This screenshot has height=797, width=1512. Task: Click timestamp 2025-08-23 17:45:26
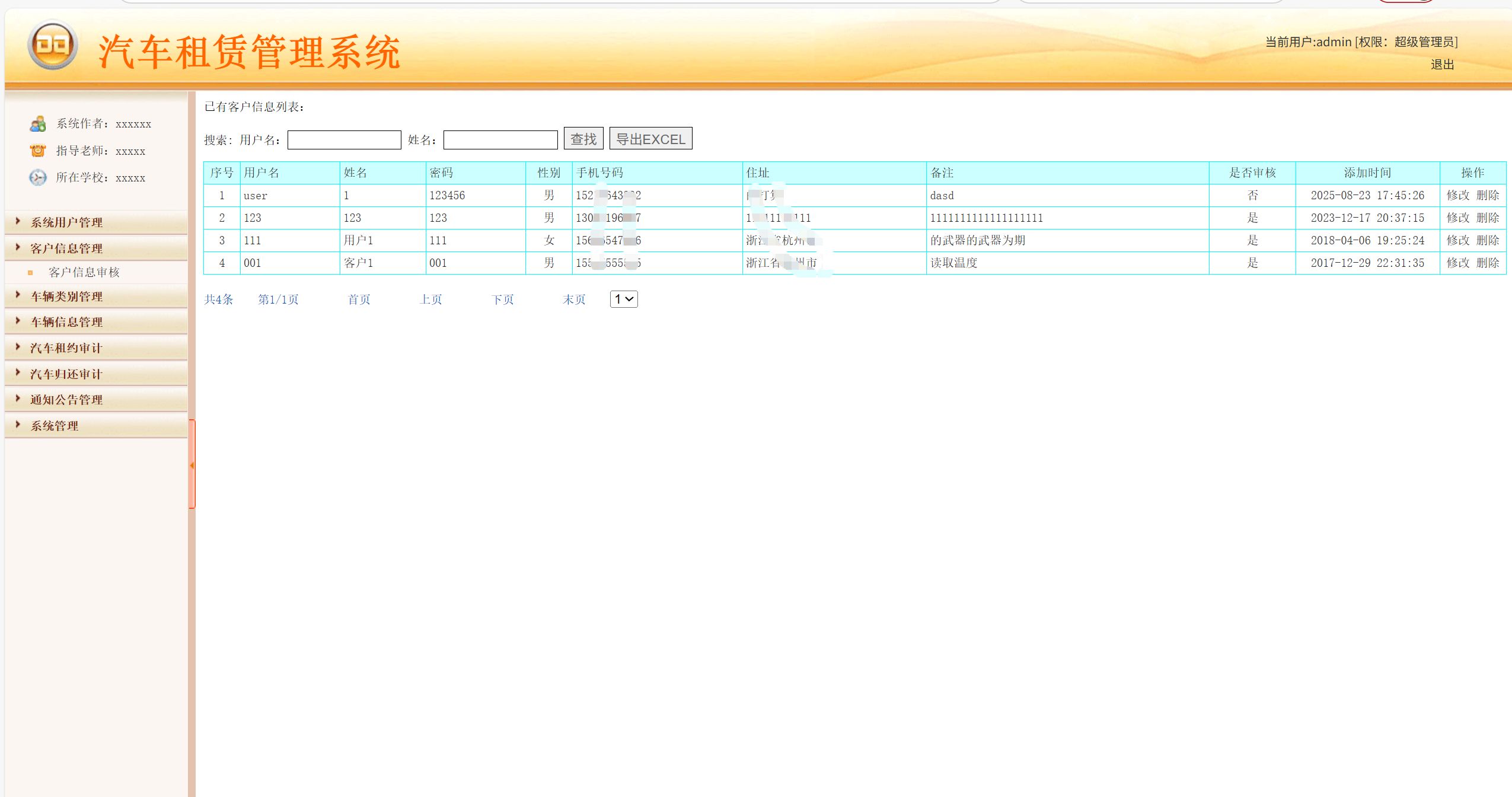(x=1367, y=195)
